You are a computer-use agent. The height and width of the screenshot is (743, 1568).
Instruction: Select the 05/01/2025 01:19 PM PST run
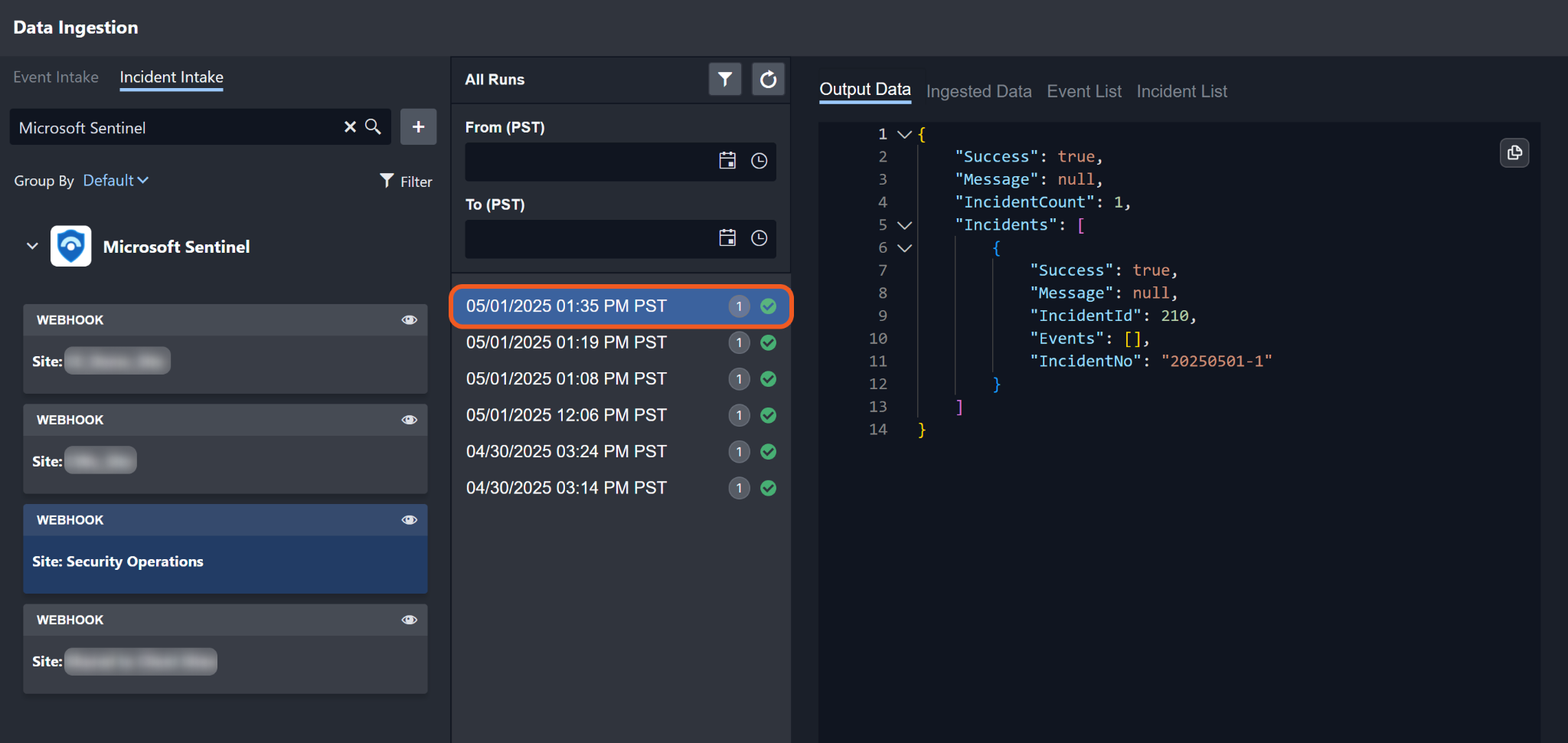(566, 342)
